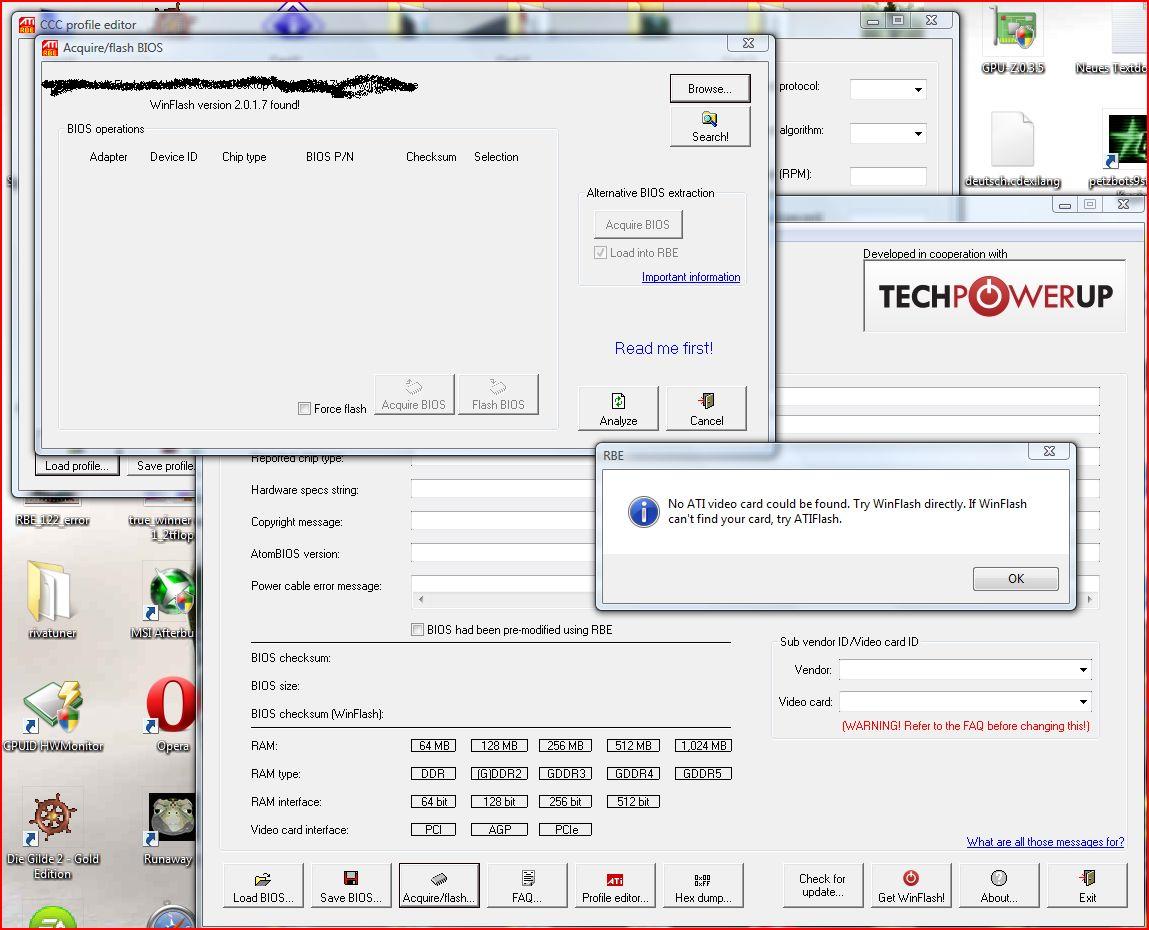Select the GDDR5 RAM type indicator
The width and height of the screenshot is (1149, 930).
703,773
